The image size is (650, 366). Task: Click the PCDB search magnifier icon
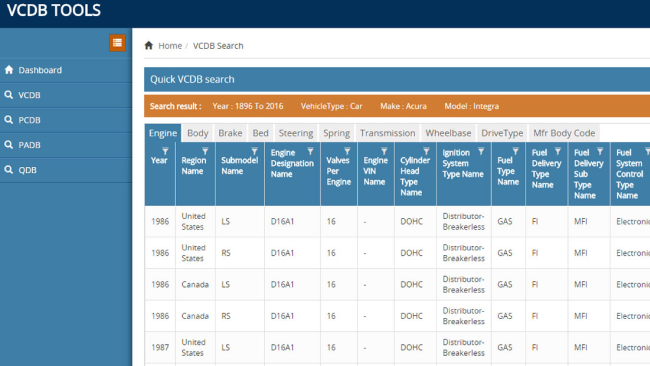coord(9,119)
